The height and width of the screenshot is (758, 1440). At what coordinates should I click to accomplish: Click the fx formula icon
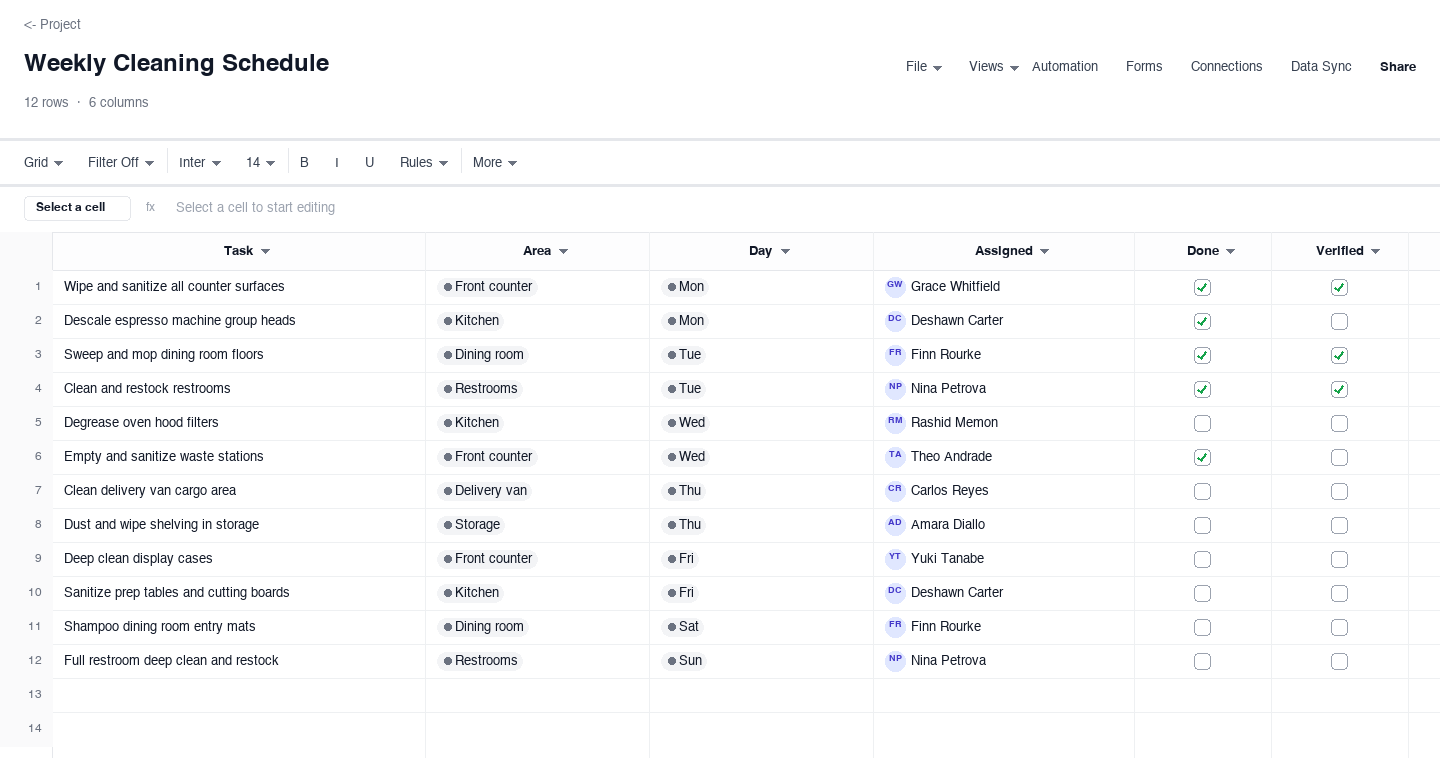150,207
